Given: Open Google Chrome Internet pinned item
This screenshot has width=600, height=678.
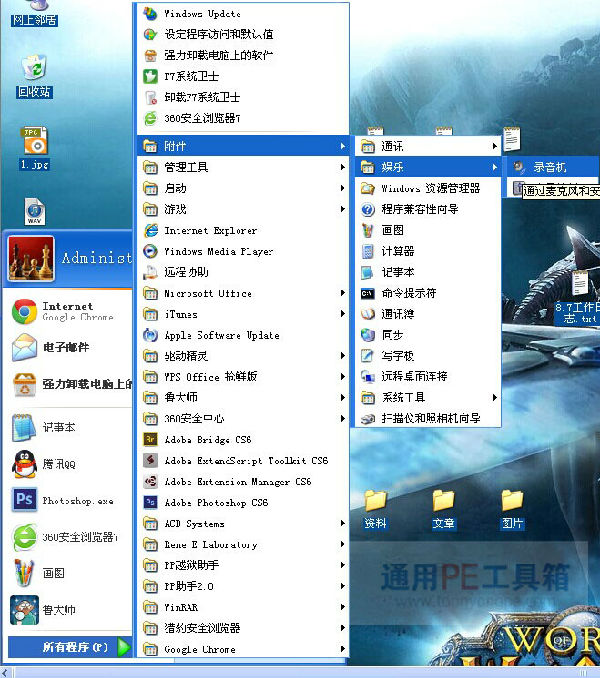Looking at the screenshot, I should tap(69, 311).
